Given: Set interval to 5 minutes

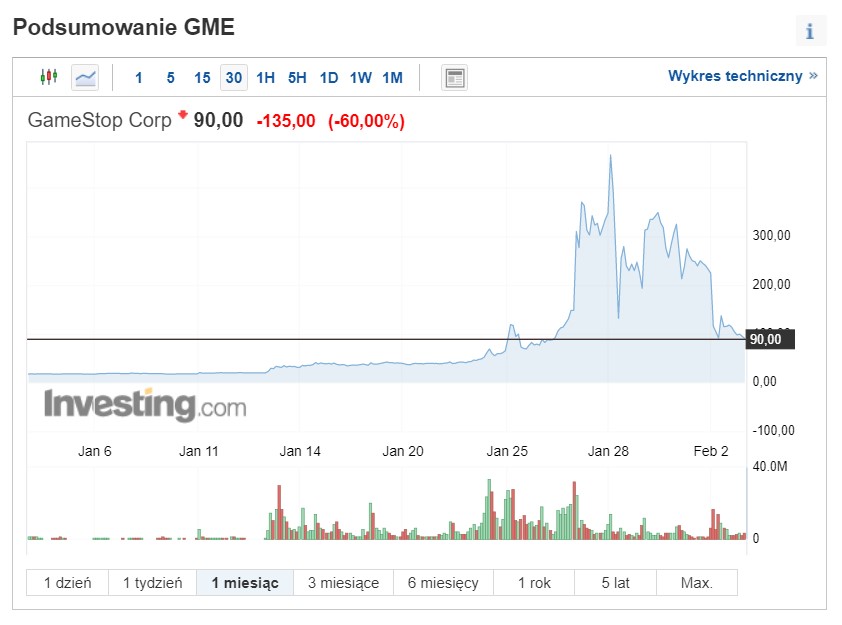Looking at the screenshot, I should tap(170, 78).
